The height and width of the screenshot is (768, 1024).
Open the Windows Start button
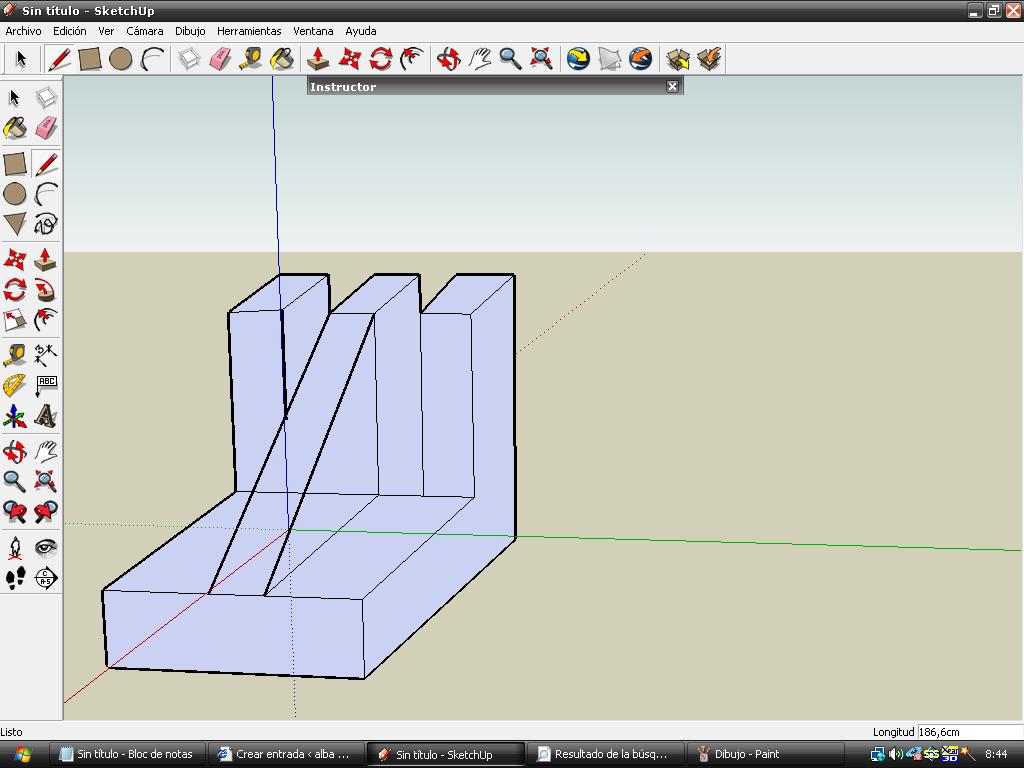tap(22, 754)
